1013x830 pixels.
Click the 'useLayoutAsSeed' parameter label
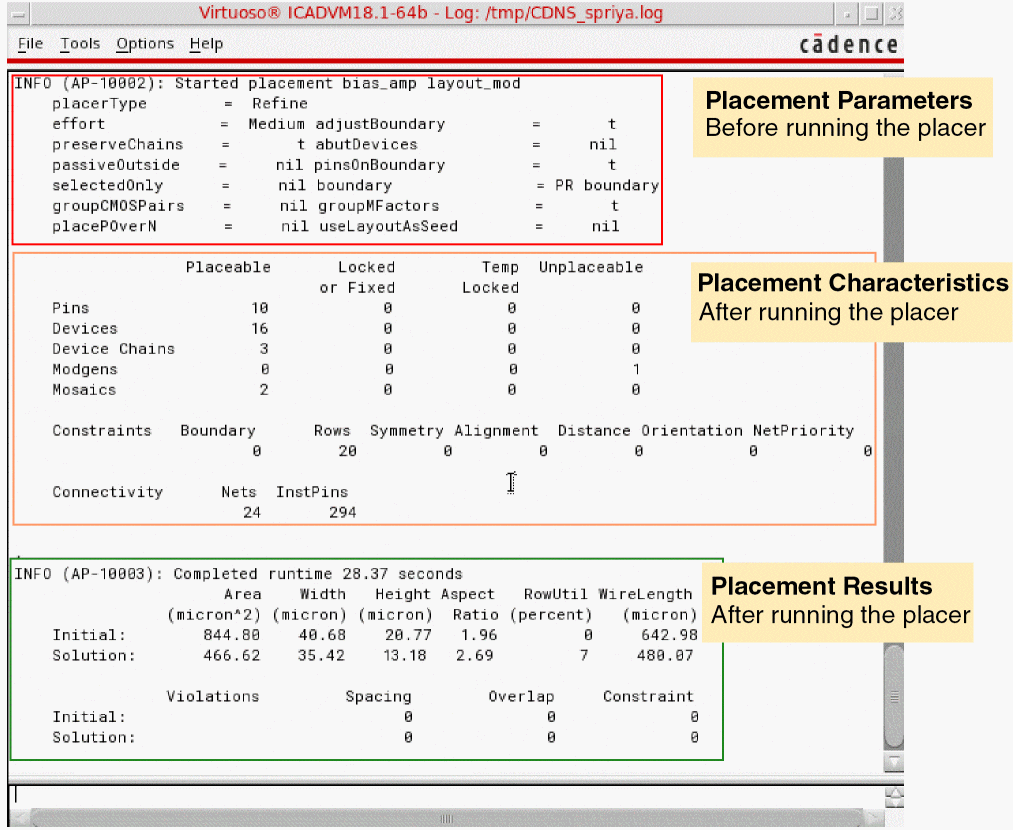coord(388,227)
